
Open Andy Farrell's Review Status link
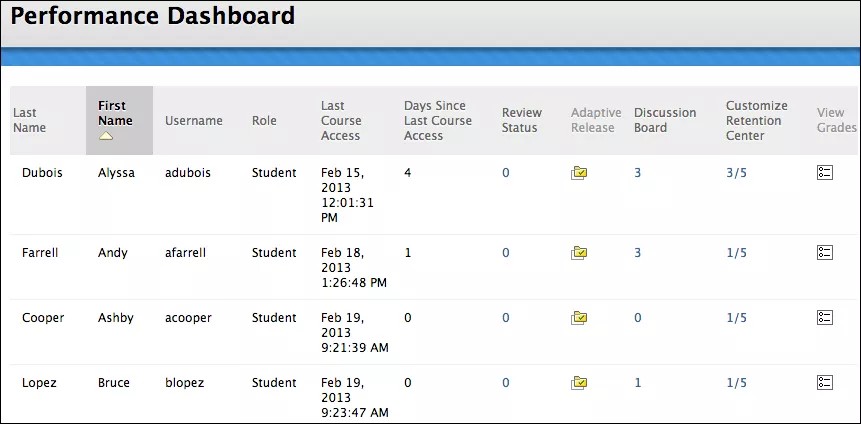(506, 253)
